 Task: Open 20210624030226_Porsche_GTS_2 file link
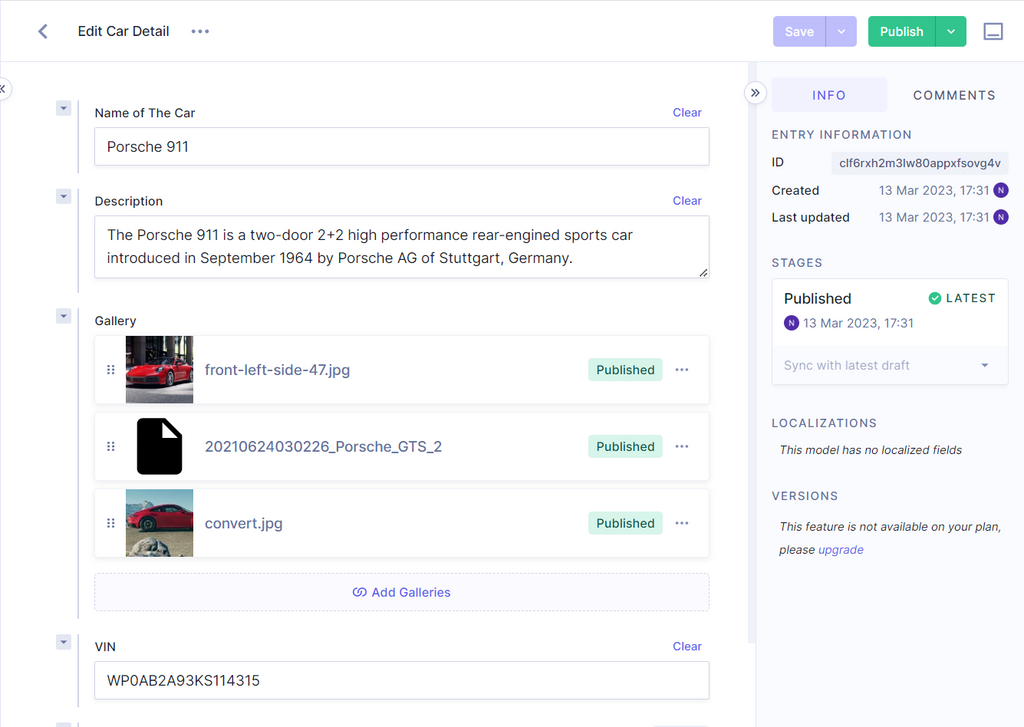click(323, 447)
